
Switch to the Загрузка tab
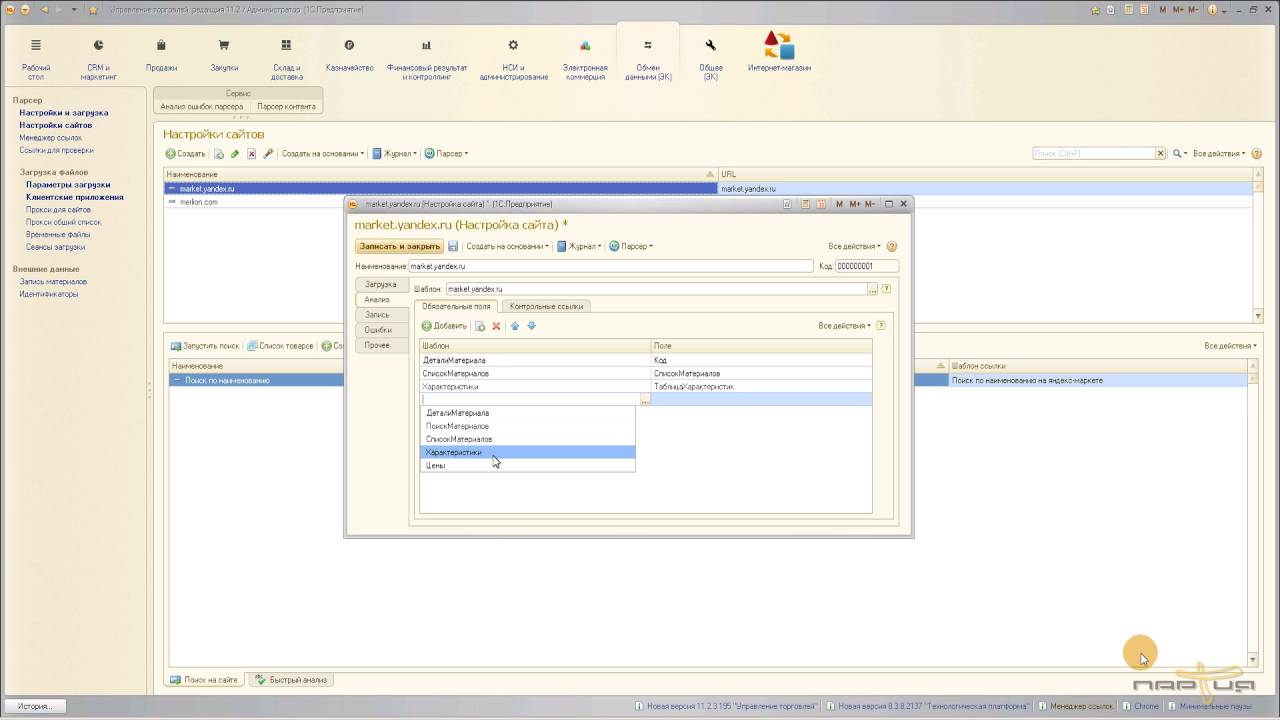(380, 285)
